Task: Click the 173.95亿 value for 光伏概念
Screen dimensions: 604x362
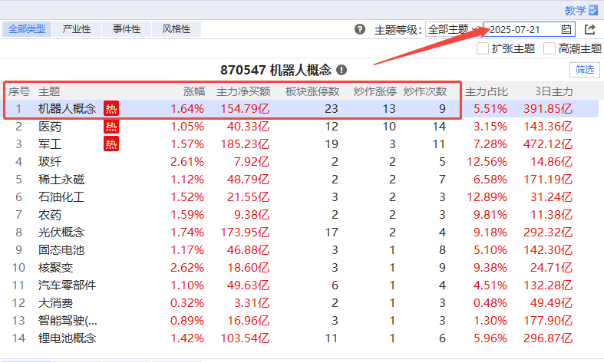Action: click(245, 232)
